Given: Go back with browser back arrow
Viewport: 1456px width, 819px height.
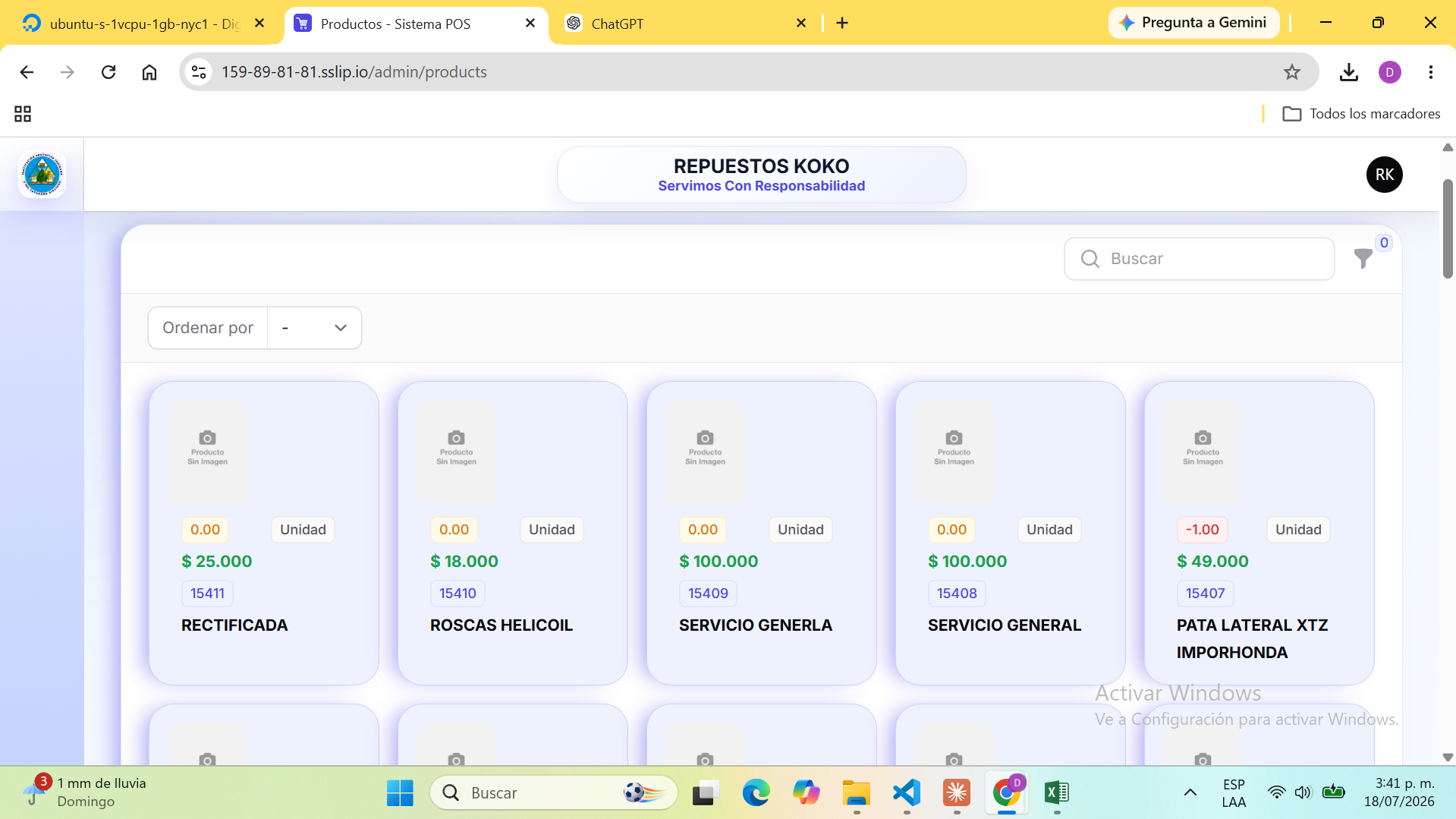Looking at the screenshot, I should tap(27, 72).
